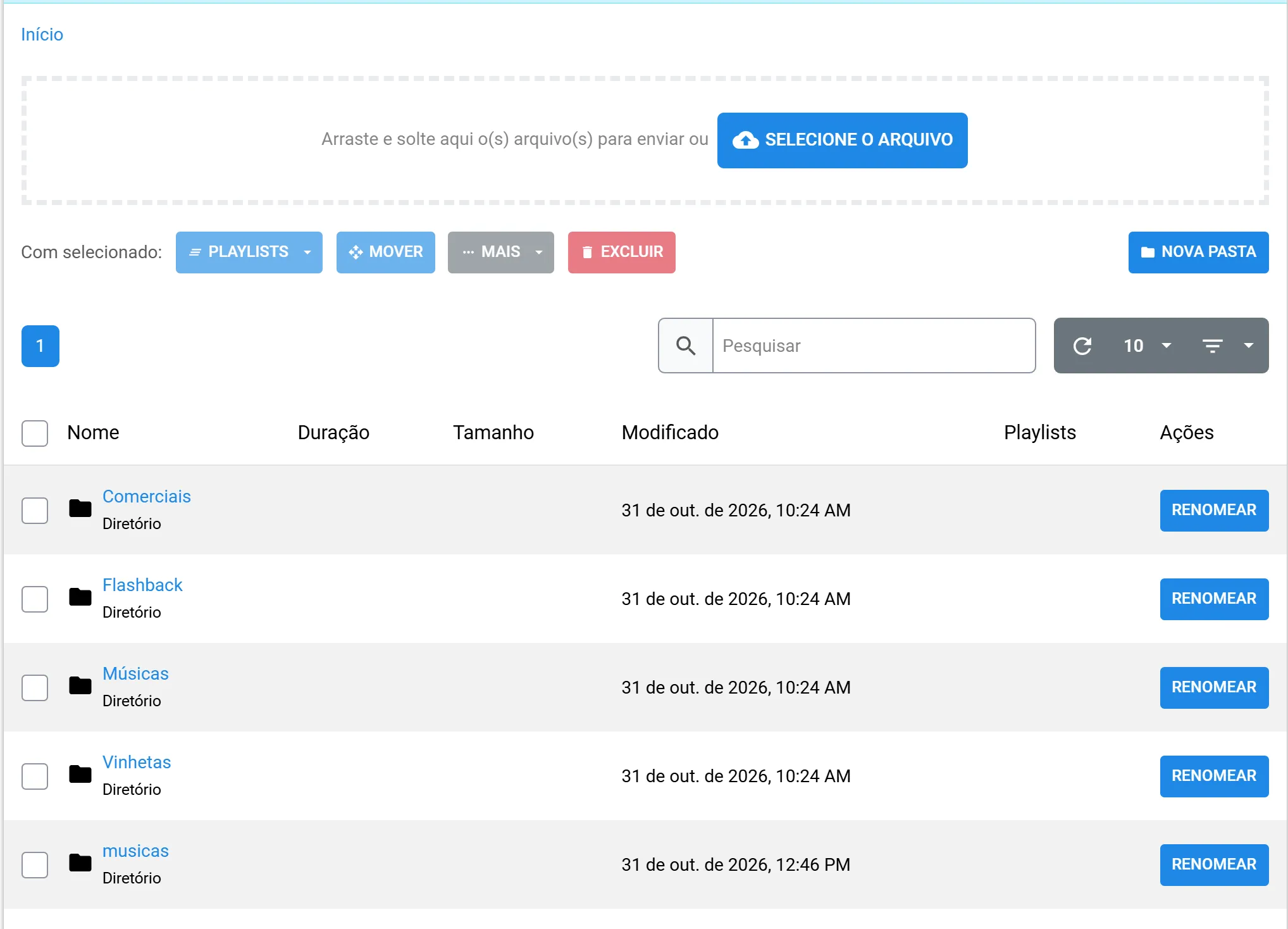Create a folder with Nova Pasta
The width and height of the screenshot is (1288, 929).
1199,253
